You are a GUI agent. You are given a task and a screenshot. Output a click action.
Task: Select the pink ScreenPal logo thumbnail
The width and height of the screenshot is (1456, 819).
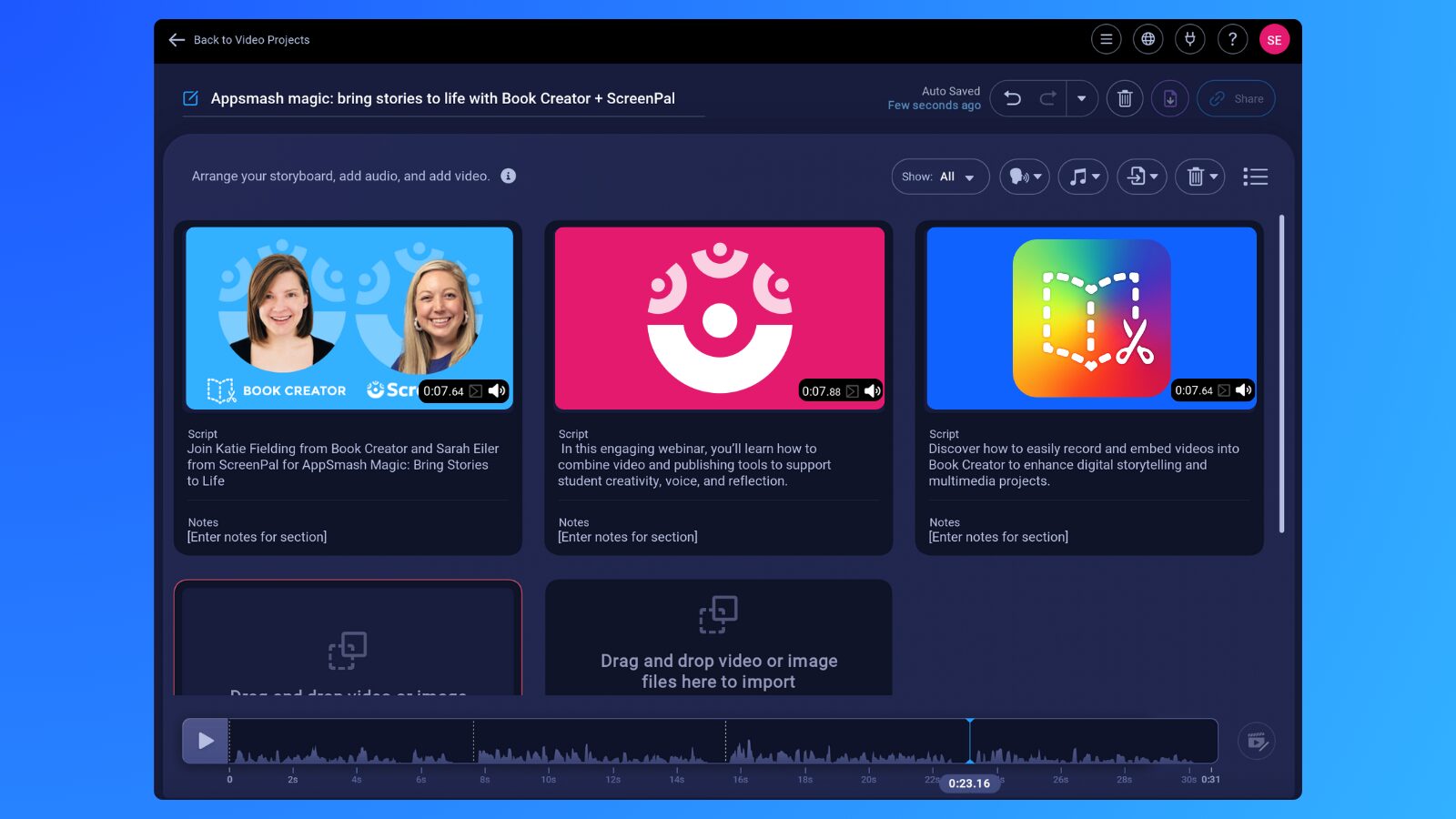click(x=720, y=318)
